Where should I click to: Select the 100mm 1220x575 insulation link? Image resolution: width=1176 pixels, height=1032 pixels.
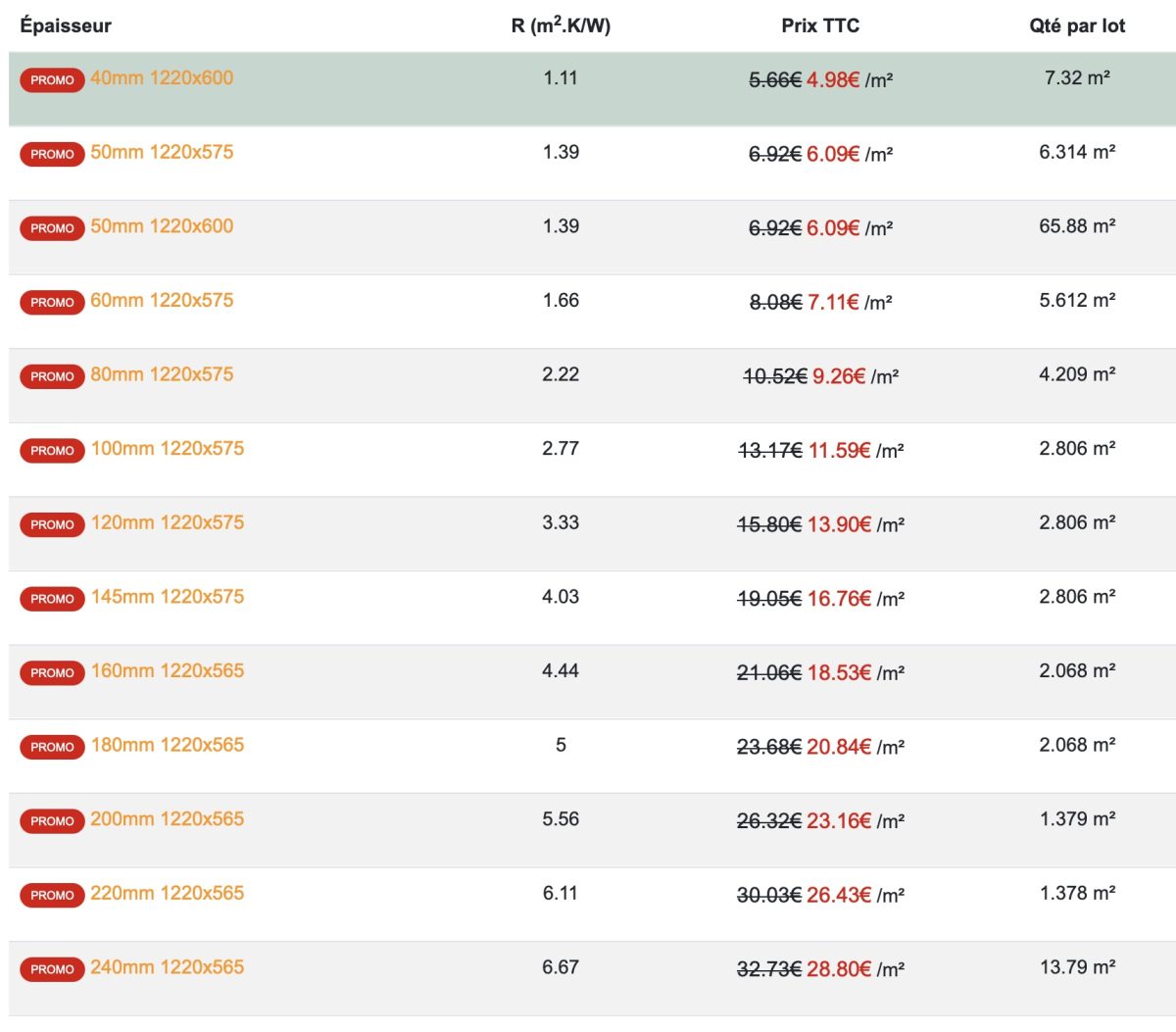pyautogui.click(x=168, y=449)
